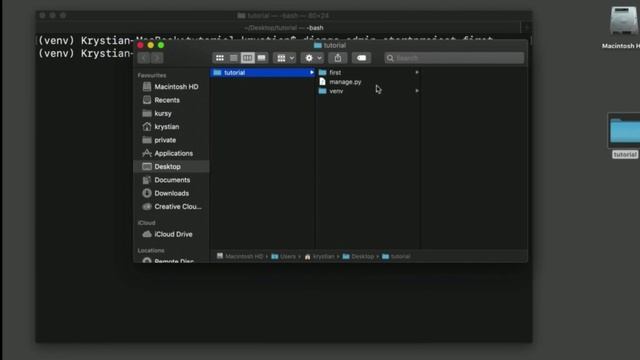The width and height of the screenshot is (640, 360).
Task: Open krystian home folder in sidebar
Action: pos(161,127)
